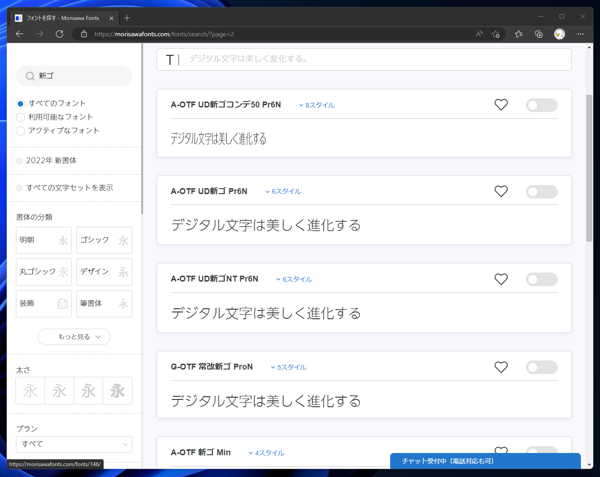
Task: Activate the A-OTF UD新ゴ Pr6N toggle
Action: click(541, 192)
